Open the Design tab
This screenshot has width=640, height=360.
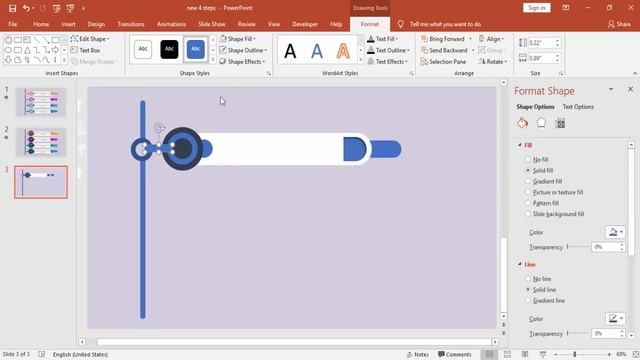point(96,24)
